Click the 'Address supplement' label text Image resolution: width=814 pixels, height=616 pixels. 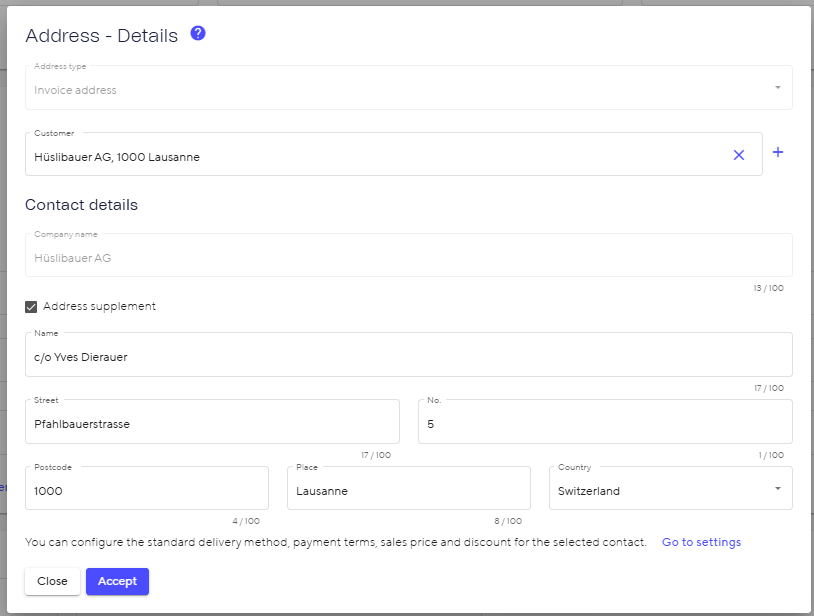99,307
